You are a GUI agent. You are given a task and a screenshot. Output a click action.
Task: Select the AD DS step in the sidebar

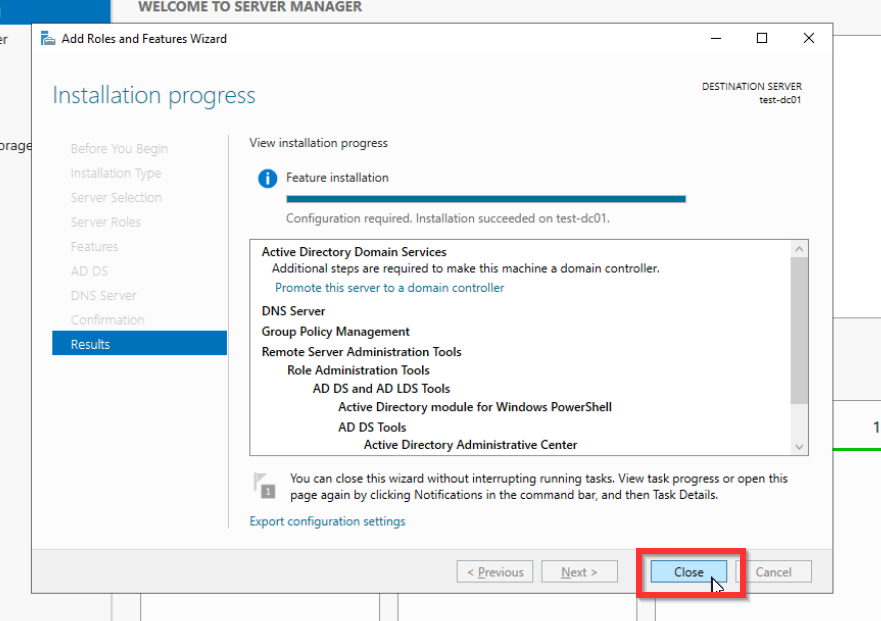89,271
